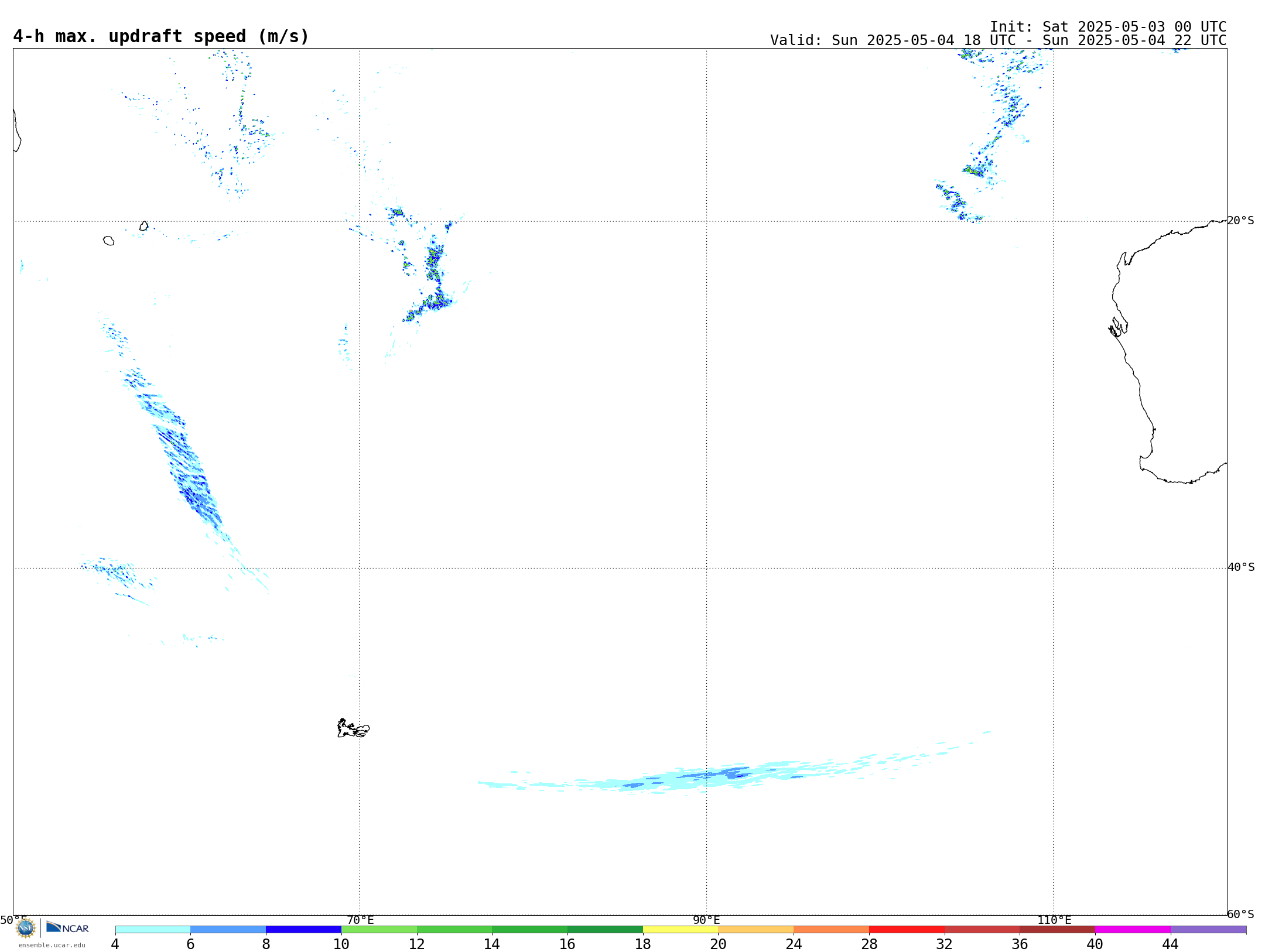Click the Kerguelen island outline near 70°E
The width and height of the screenshot is (1265, 952).
[353, 728]
